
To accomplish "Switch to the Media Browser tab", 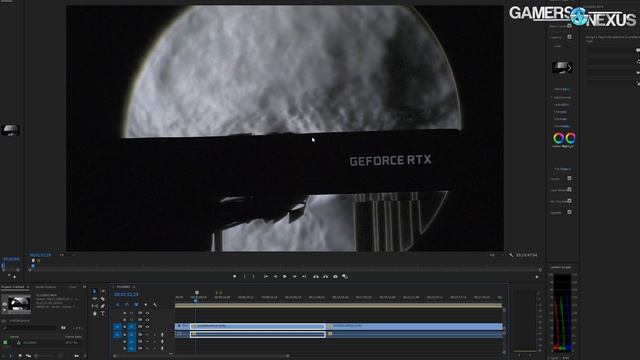I will 45,287.
